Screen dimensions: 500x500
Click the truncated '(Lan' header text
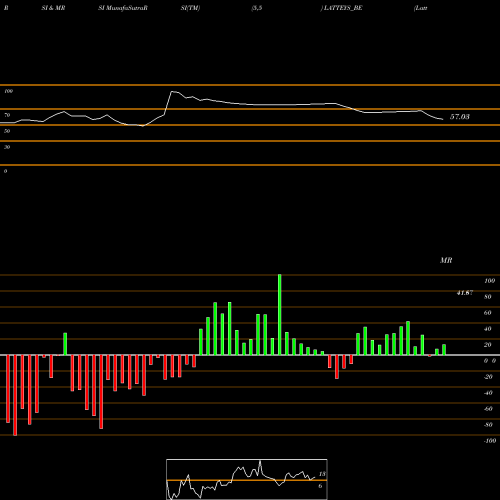click(421, 8)
